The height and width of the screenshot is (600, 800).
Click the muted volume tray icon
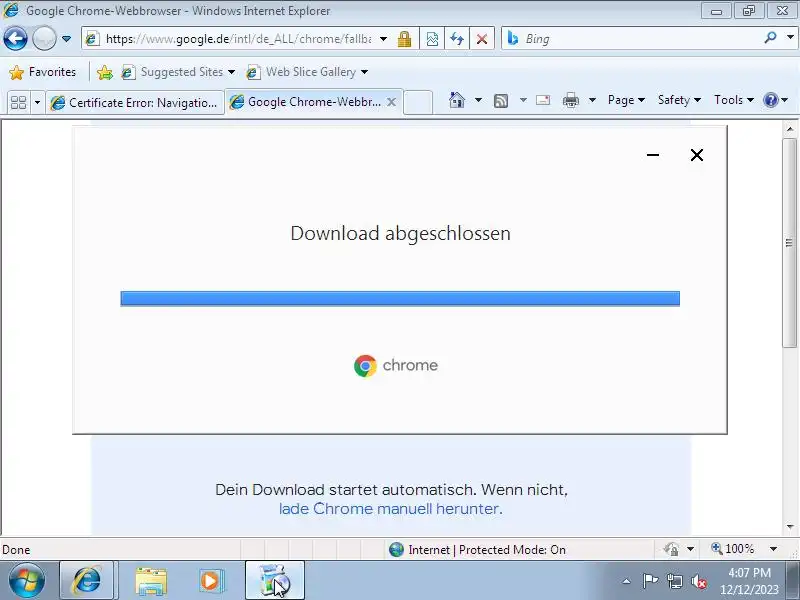[699, 581]
